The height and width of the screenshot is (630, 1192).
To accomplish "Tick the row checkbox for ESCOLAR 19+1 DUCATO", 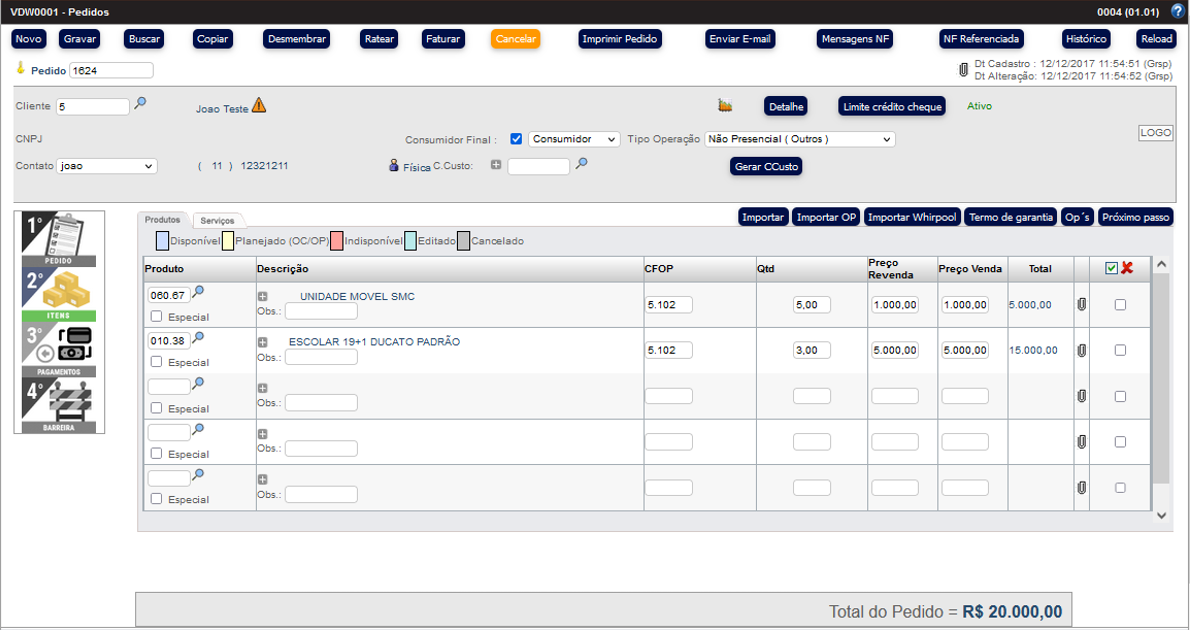I will pos(1120,350).
